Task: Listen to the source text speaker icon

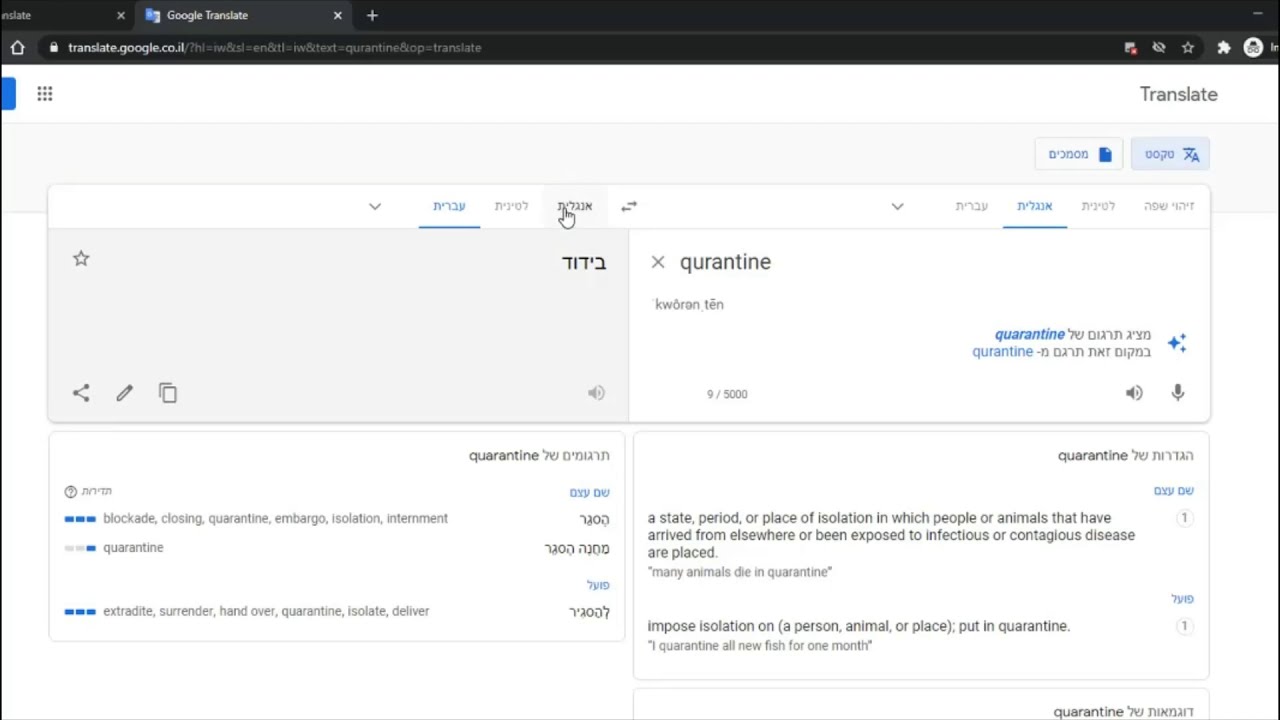Action: pos(1134,393)
